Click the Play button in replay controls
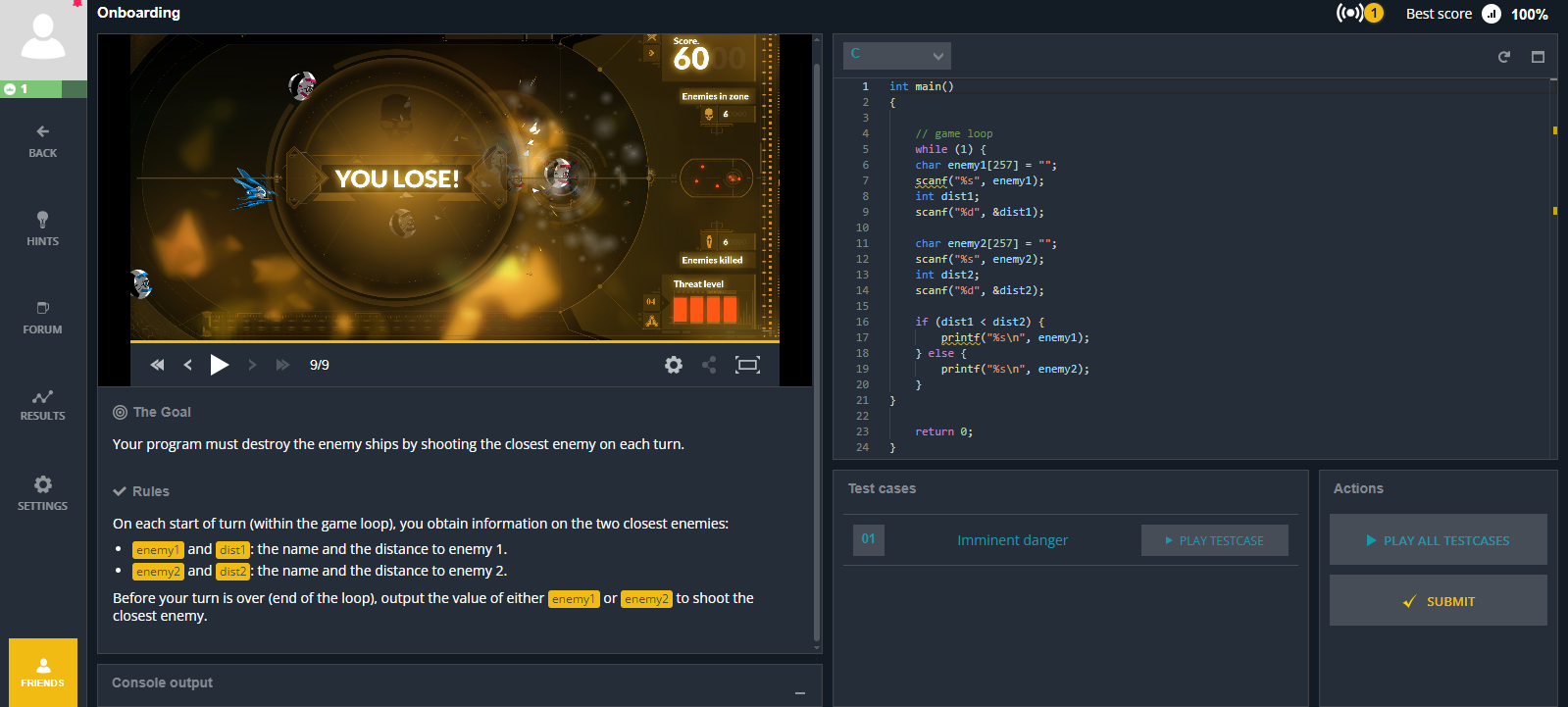Viewport: 1568px width, 707px height. [x=219, y=365]
